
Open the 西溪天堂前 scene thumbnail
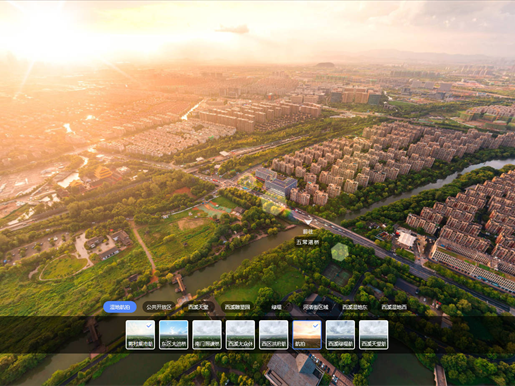coord(374,335)
